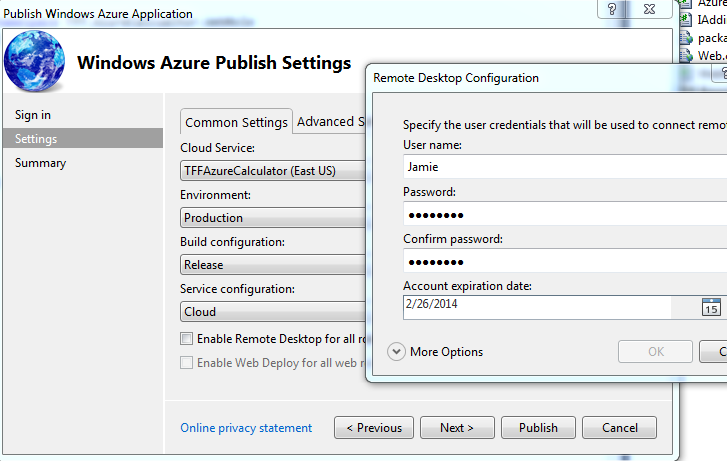Screen dimensions: 727x461
Task: Go to the Sign in step
Action: (33, 115)
